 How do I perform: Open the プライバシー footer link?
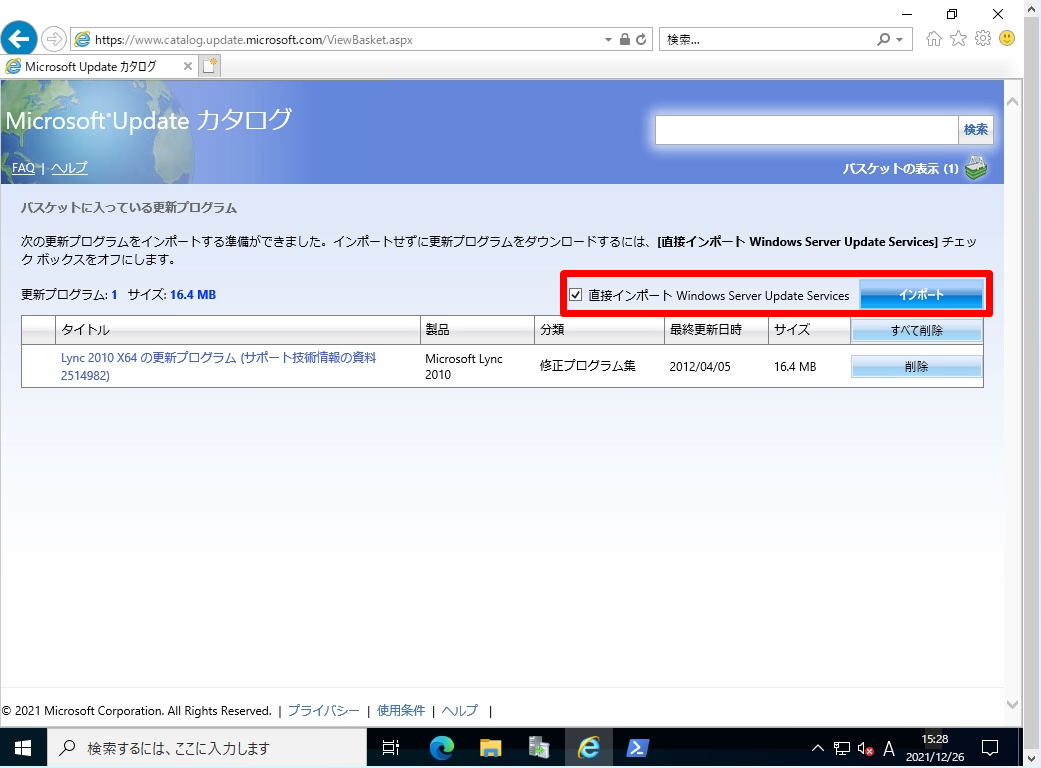coord(323,711)
